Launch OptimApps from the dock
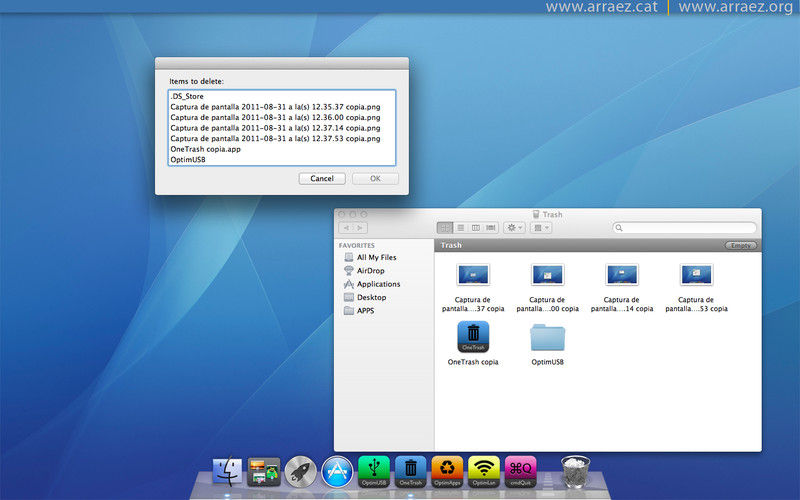The image size is (800, 500). tap(447, 471)
